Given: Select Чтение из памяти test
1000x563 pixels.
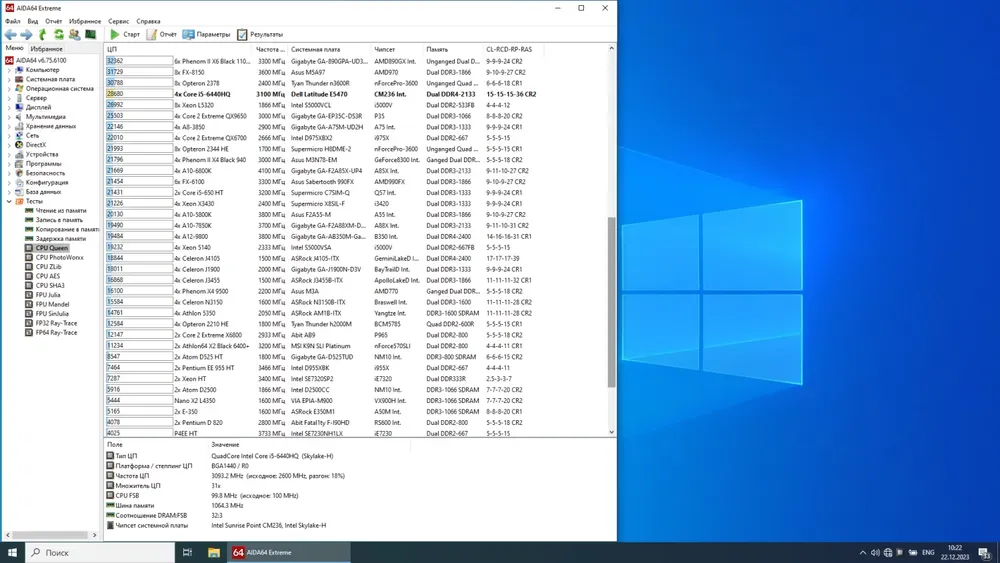Looking at the screenshot, I should tap(60, 211).
